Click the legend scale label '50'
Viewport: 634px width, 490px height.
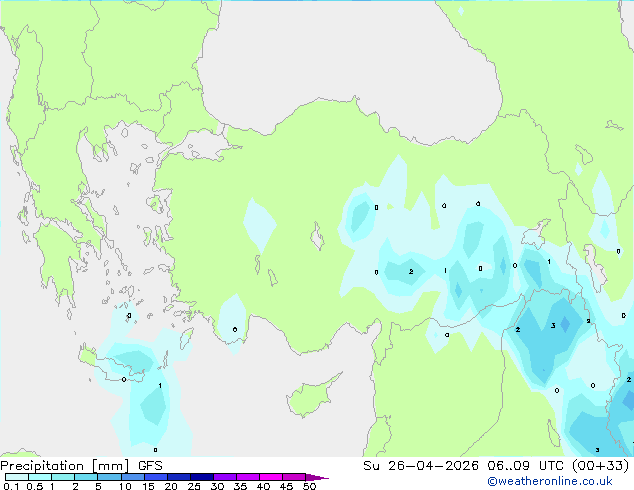[x=310, y=486]
